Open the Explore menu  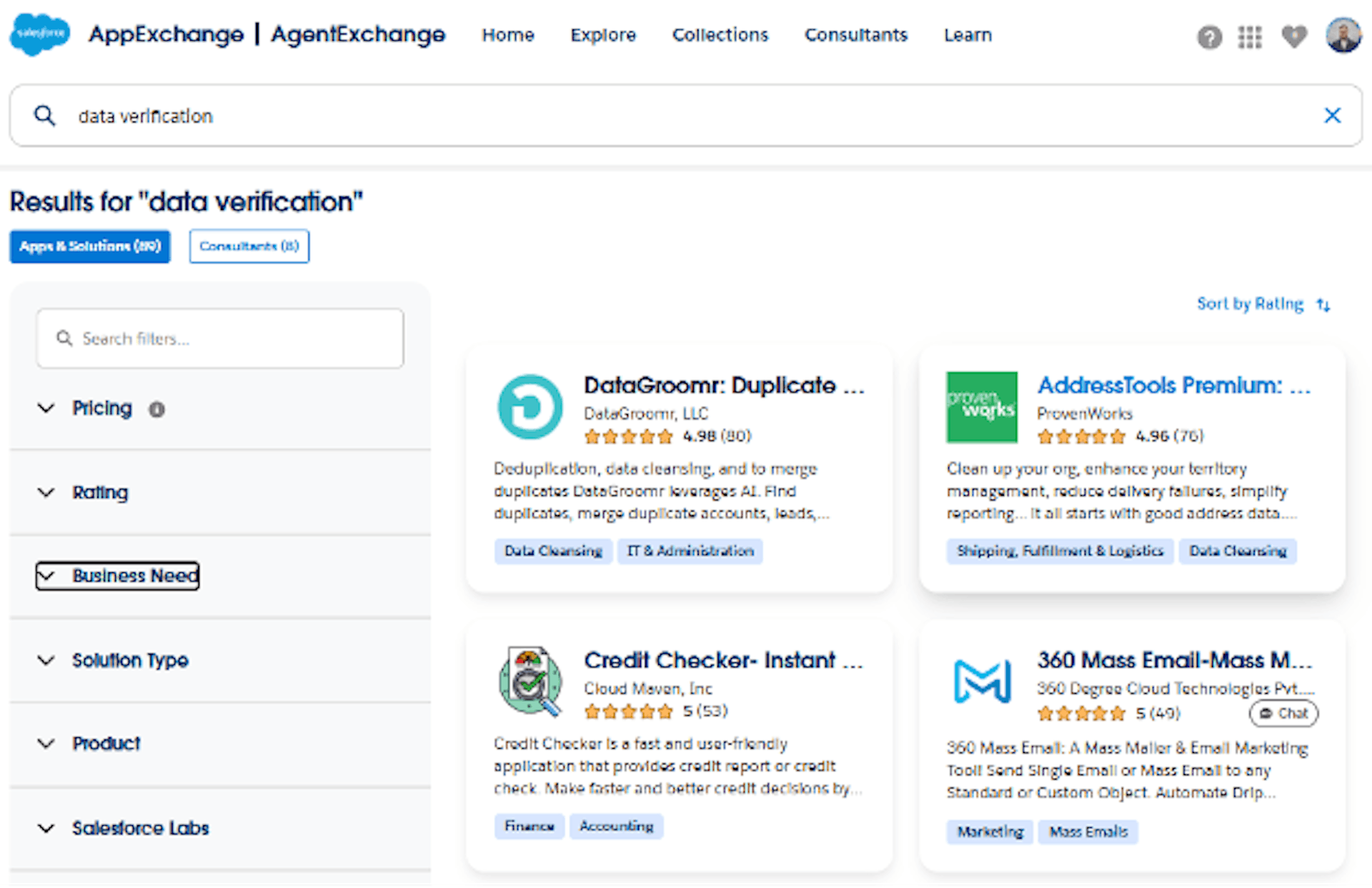(x=603, y=34)
